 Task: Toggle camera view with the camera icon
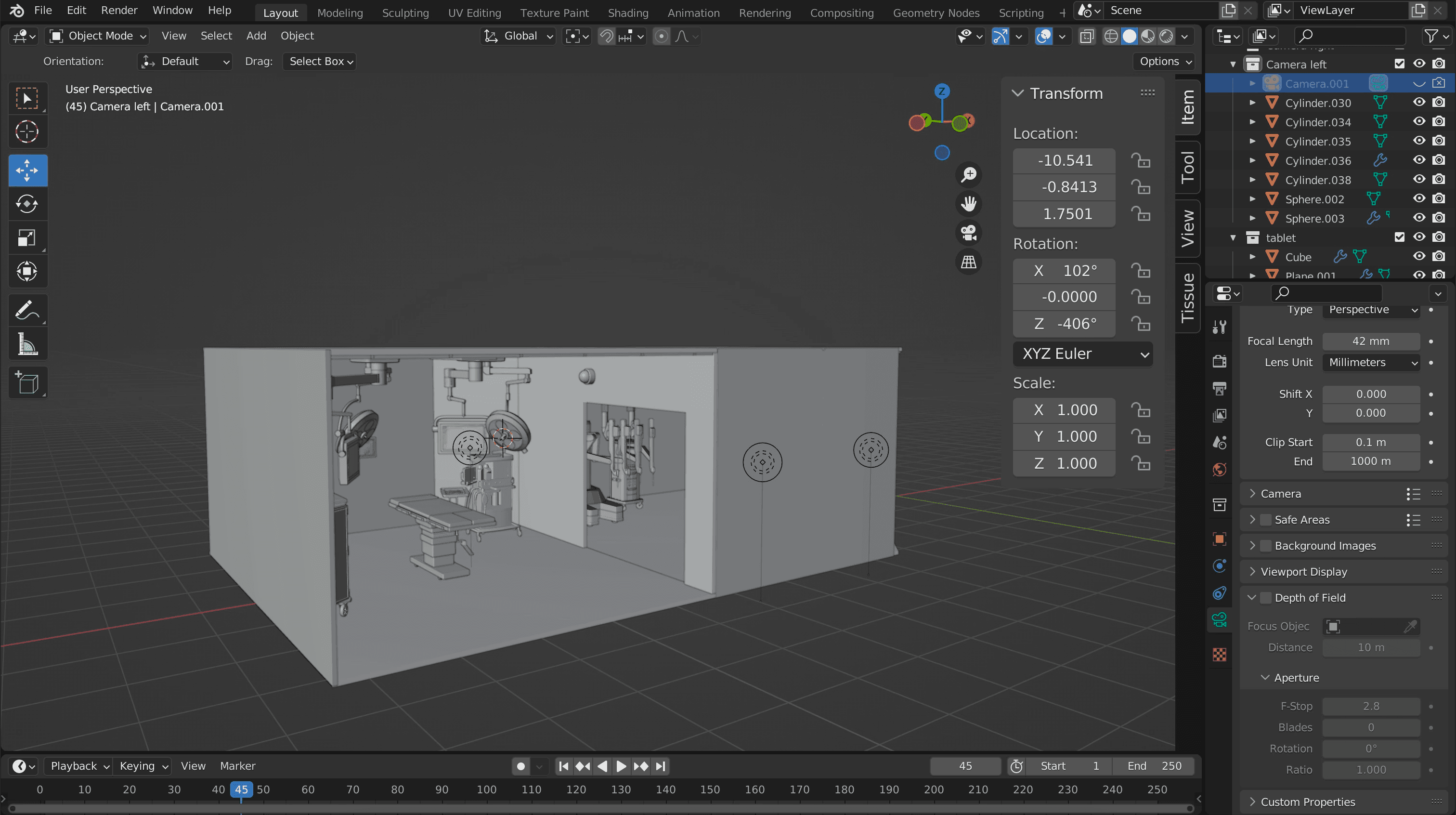tap(969, 233)
